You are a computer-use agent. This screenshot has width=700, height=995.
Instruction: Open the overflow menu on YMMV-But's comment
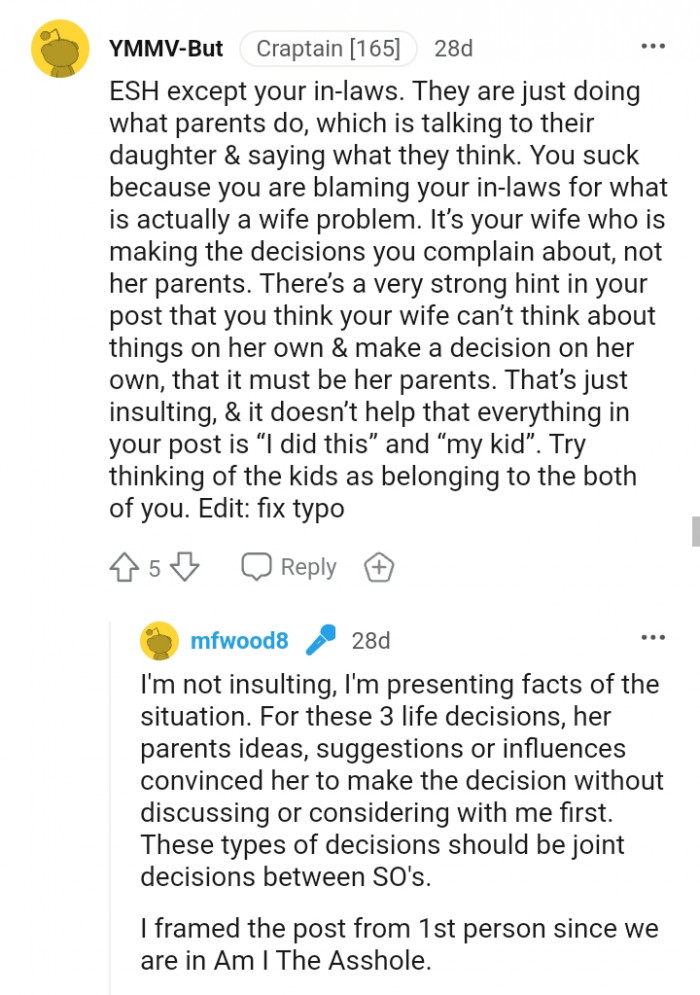[x=653, y=46]
